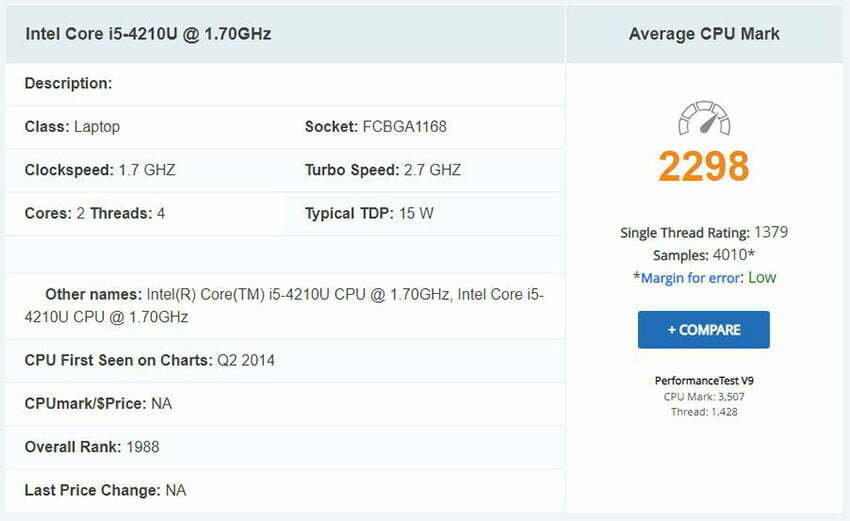Click the Clockspeed 1.7 GHZ entry
The height and width of the screenshot is (521, 850).
pos(100,170)
